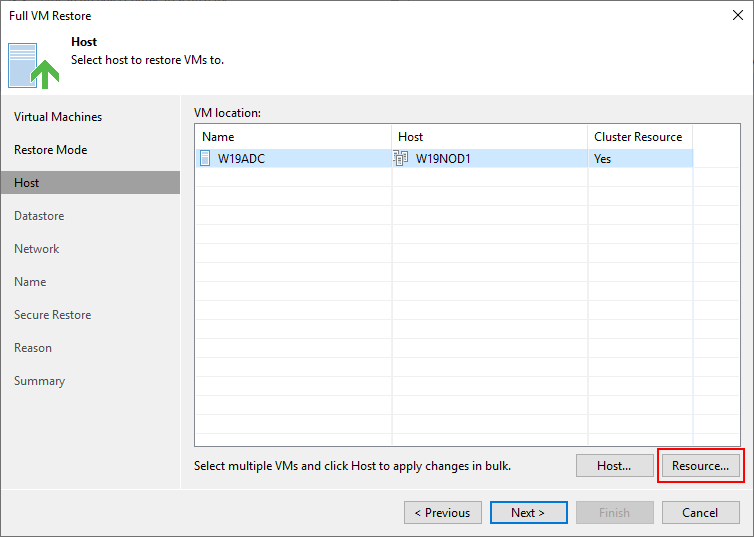Go back with the Previous button
Viewport: 754px width, 537px height.
click(x=442, y=512)
